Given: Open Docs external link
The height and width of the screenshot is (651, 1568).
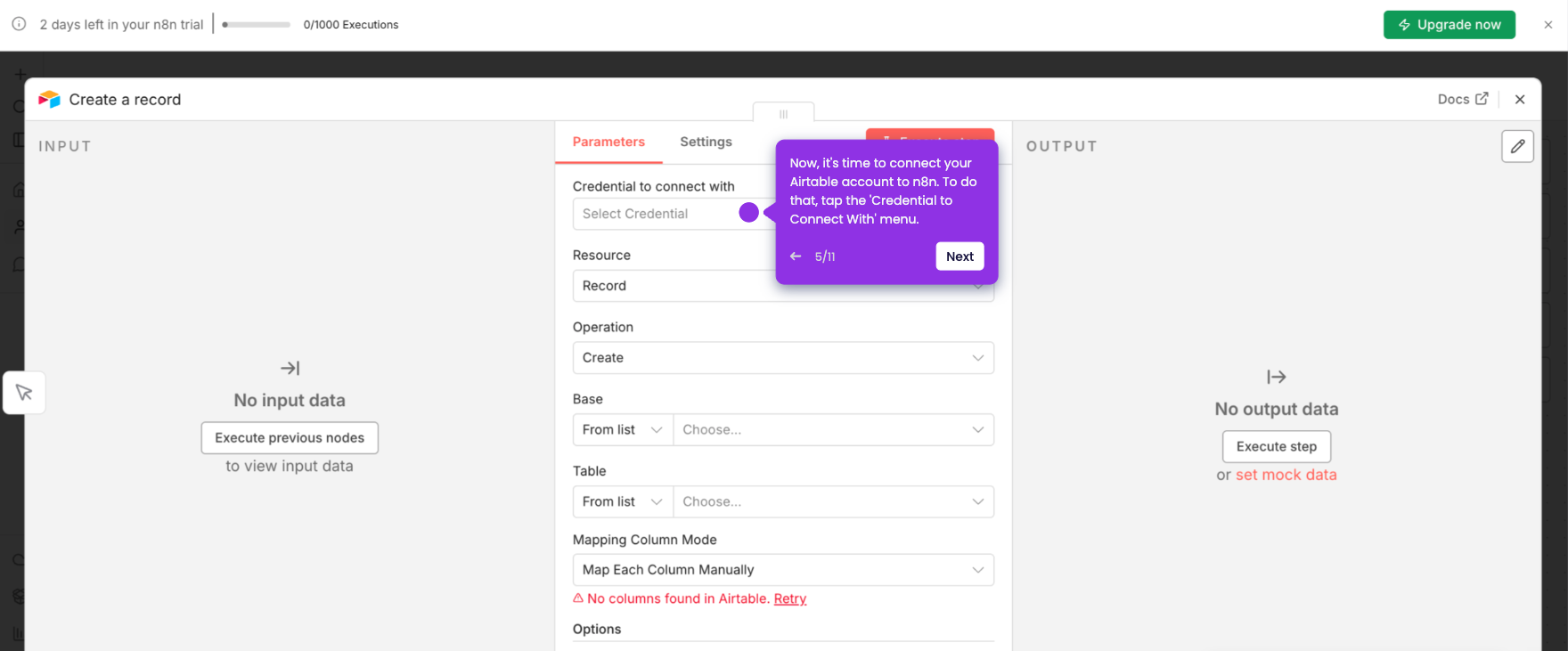Looking at the screenshot, I should (x=1462, y=99).
